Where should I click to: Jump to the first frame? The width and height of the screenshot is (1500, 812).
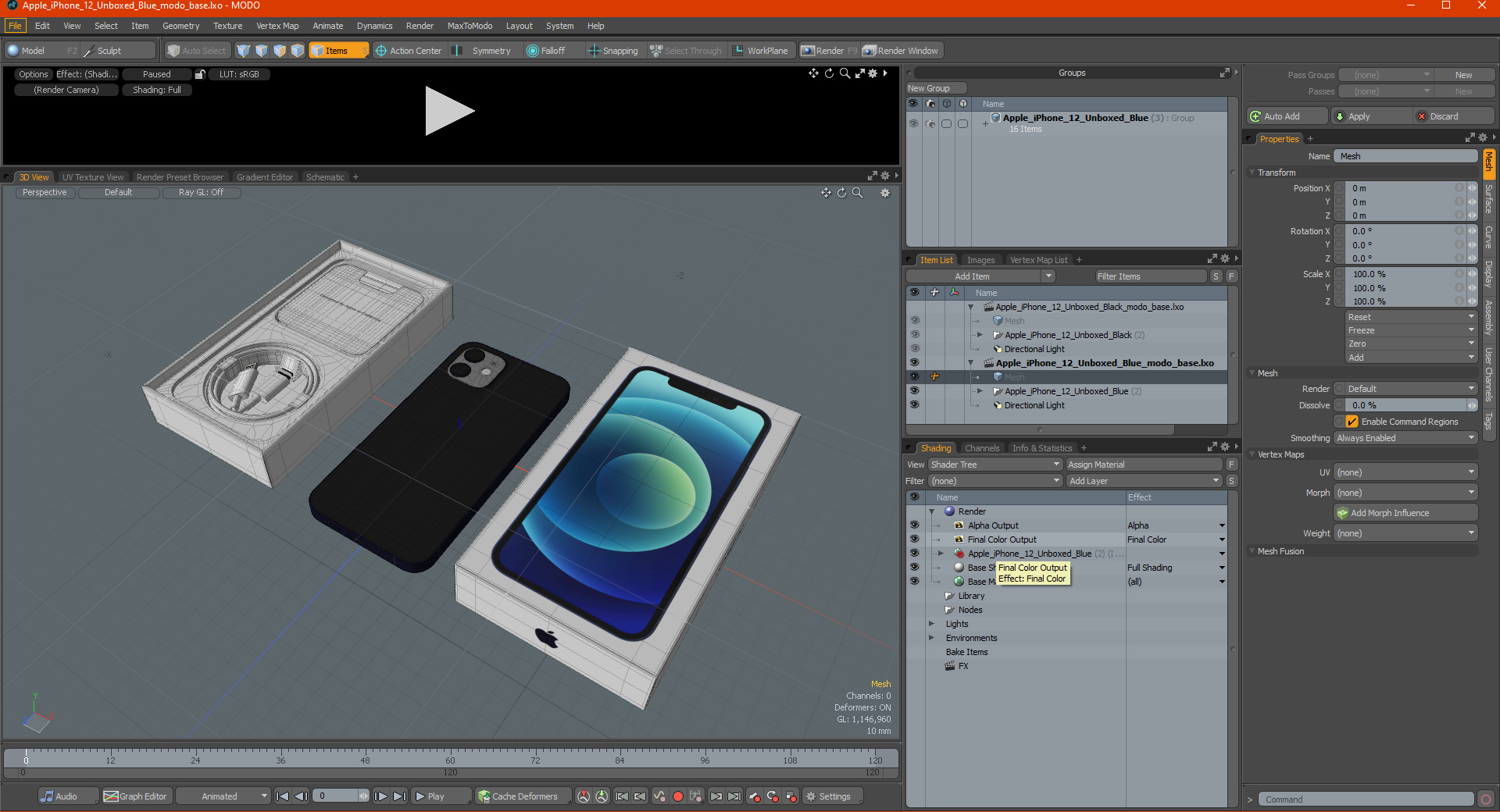tap(282, 796)
